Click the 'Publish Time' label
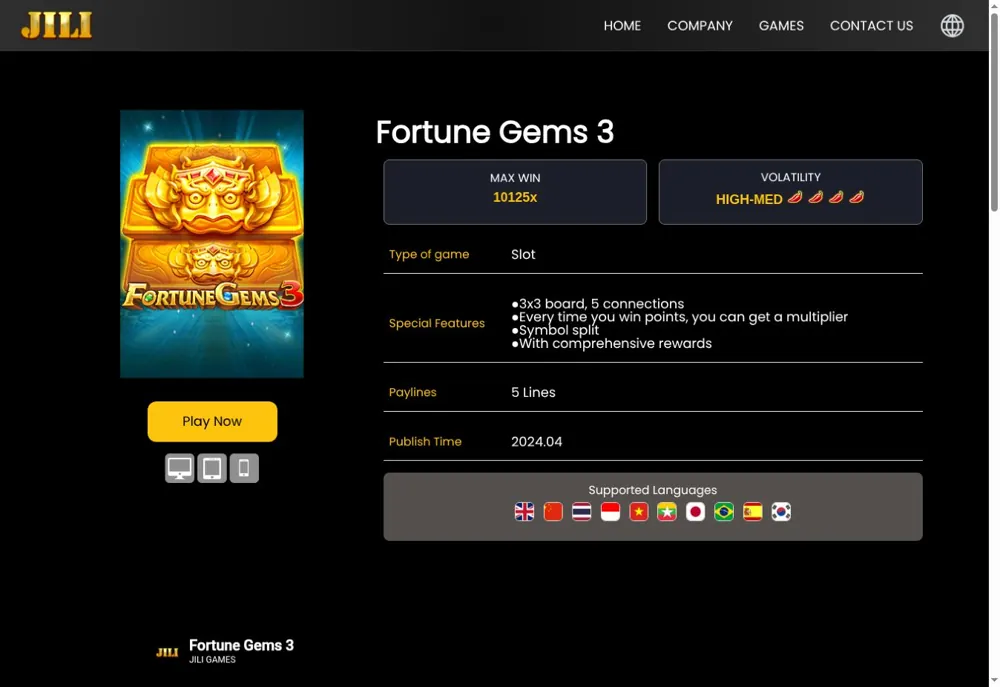Screen dimensions: 1000x687 [425, 441]
